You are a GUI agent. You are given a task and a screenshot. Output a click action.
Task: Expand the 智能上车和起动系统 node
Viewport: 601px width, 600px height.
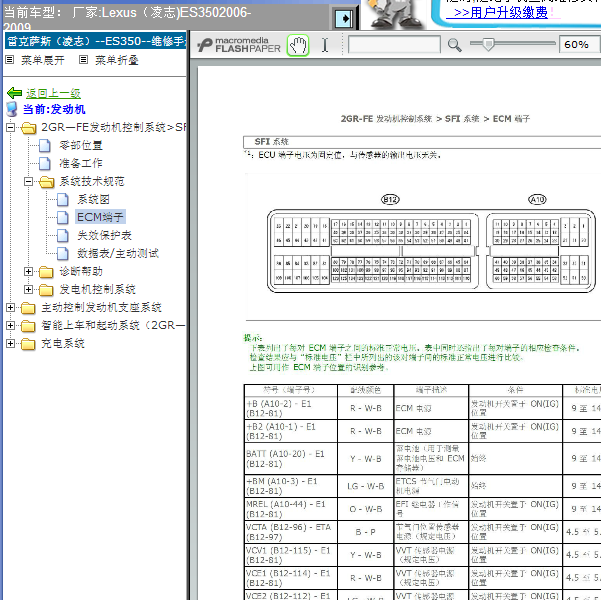click(11, 325)
